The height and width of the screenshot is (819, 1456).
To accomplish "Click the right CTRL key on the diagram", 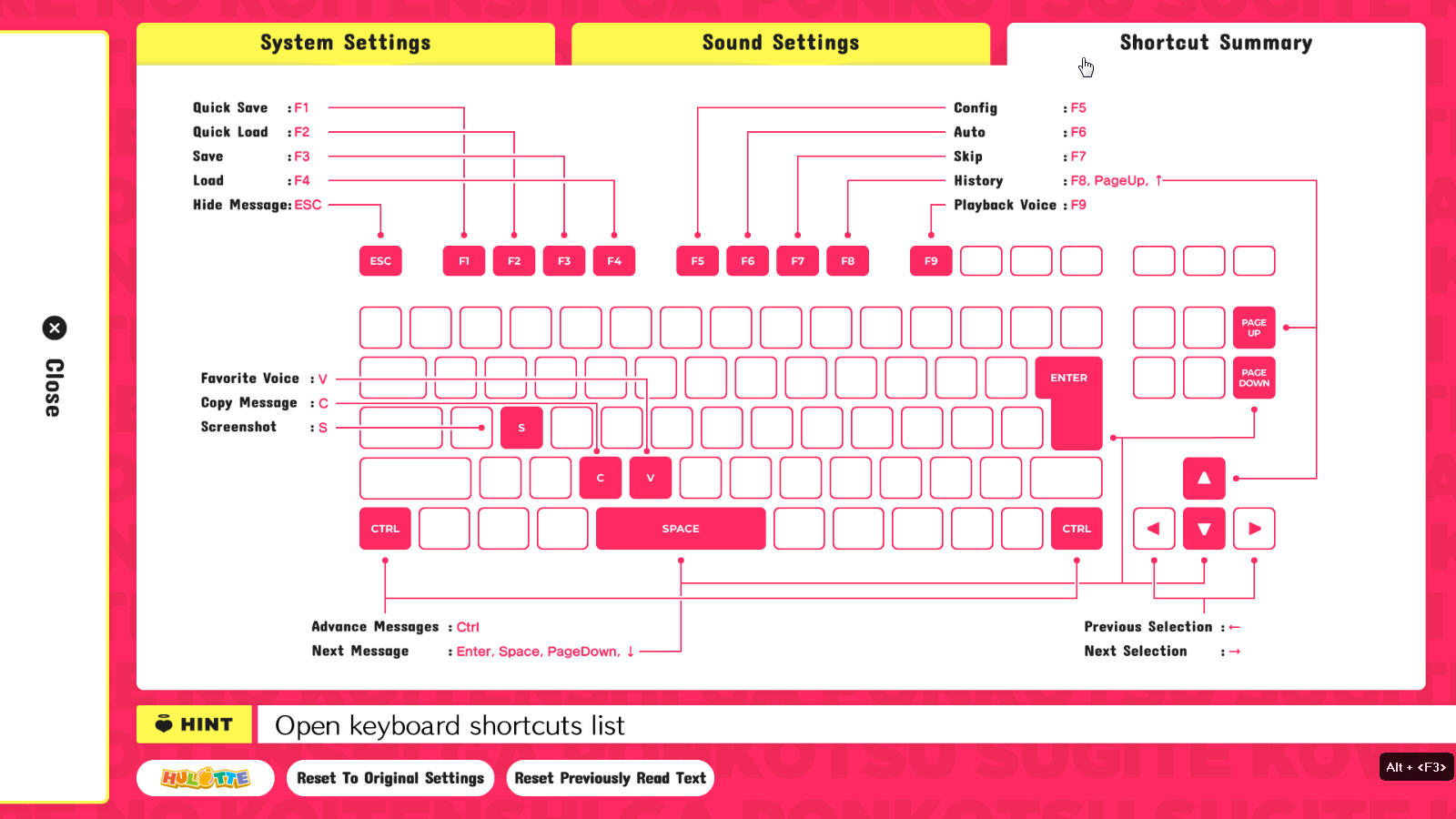I will coord(1077,529).
